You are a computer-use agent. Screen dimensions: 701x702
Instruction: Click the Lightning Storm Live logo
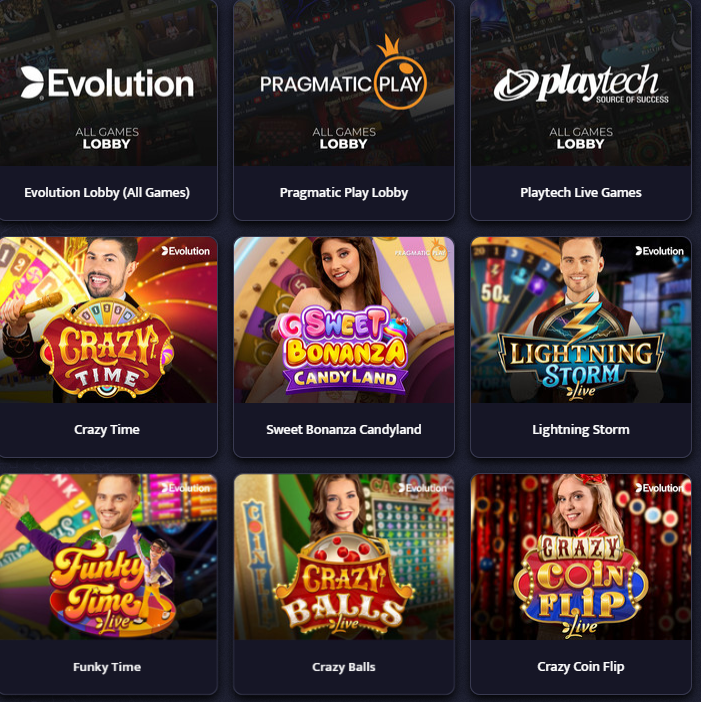[x=581, y=350]
